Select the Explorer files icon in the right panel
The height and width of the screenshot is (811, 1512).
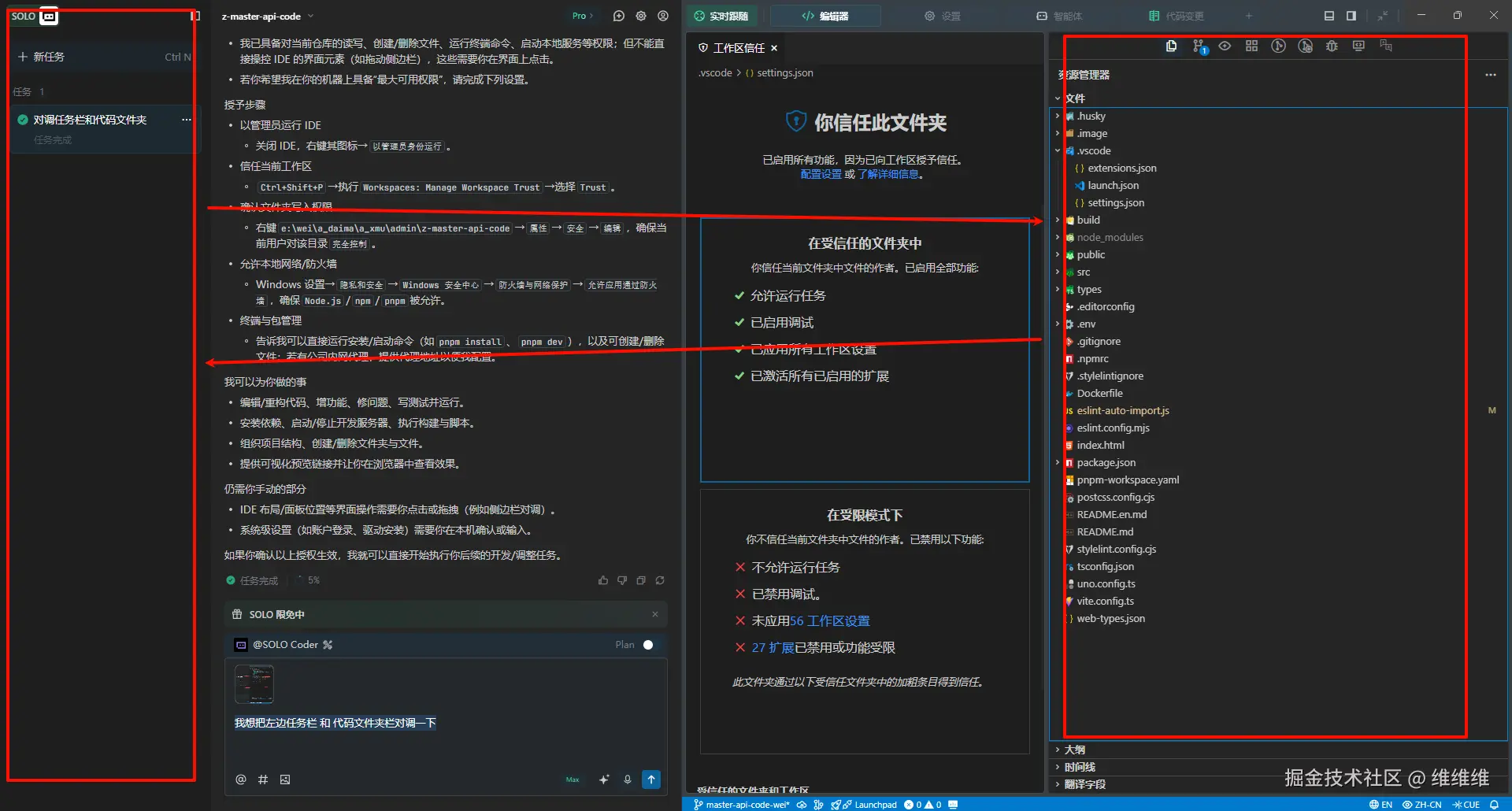coord(1171,46)
